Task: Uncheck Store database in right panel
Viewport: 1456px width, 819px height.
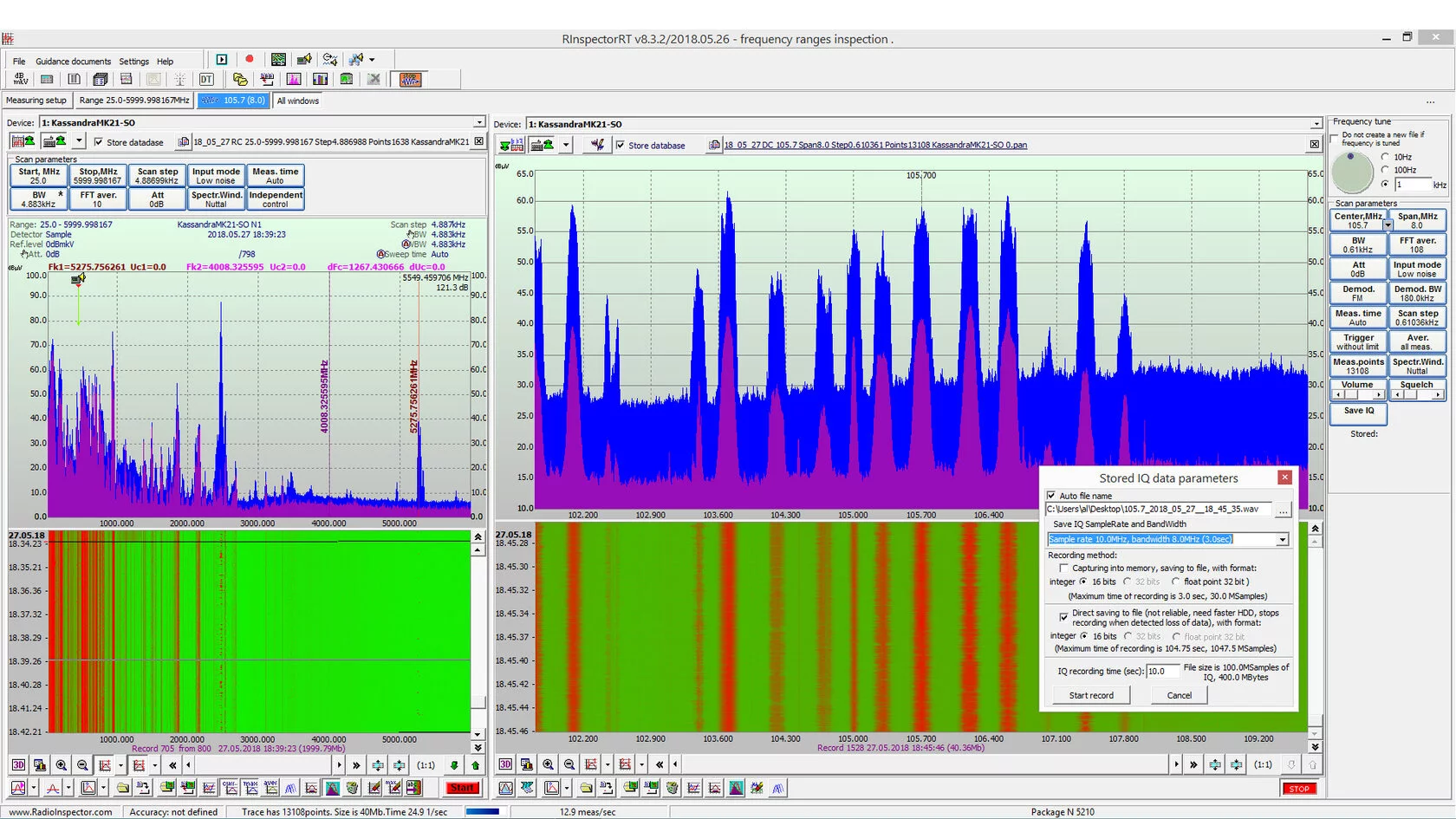Action: pyautogui.click(x=621, y=146)
